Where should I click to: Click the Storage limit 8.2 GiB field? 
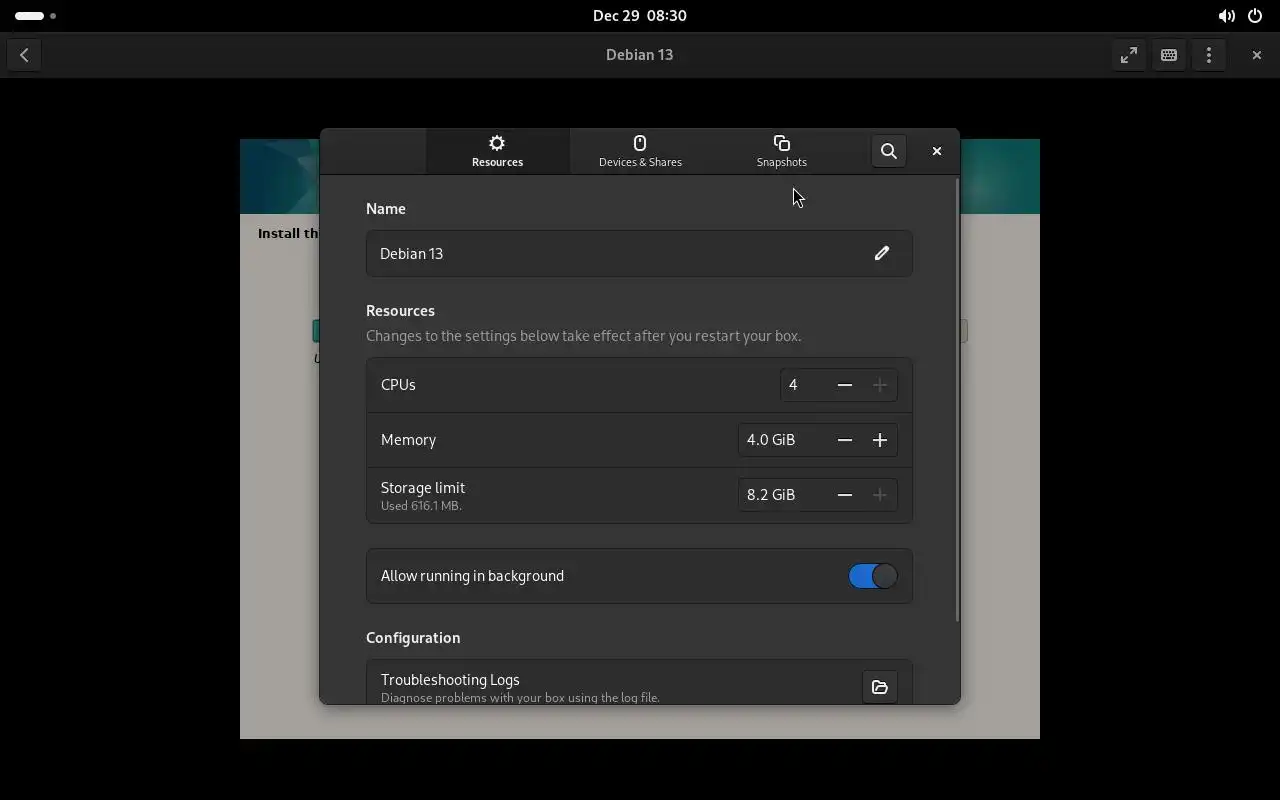[783, 495]
